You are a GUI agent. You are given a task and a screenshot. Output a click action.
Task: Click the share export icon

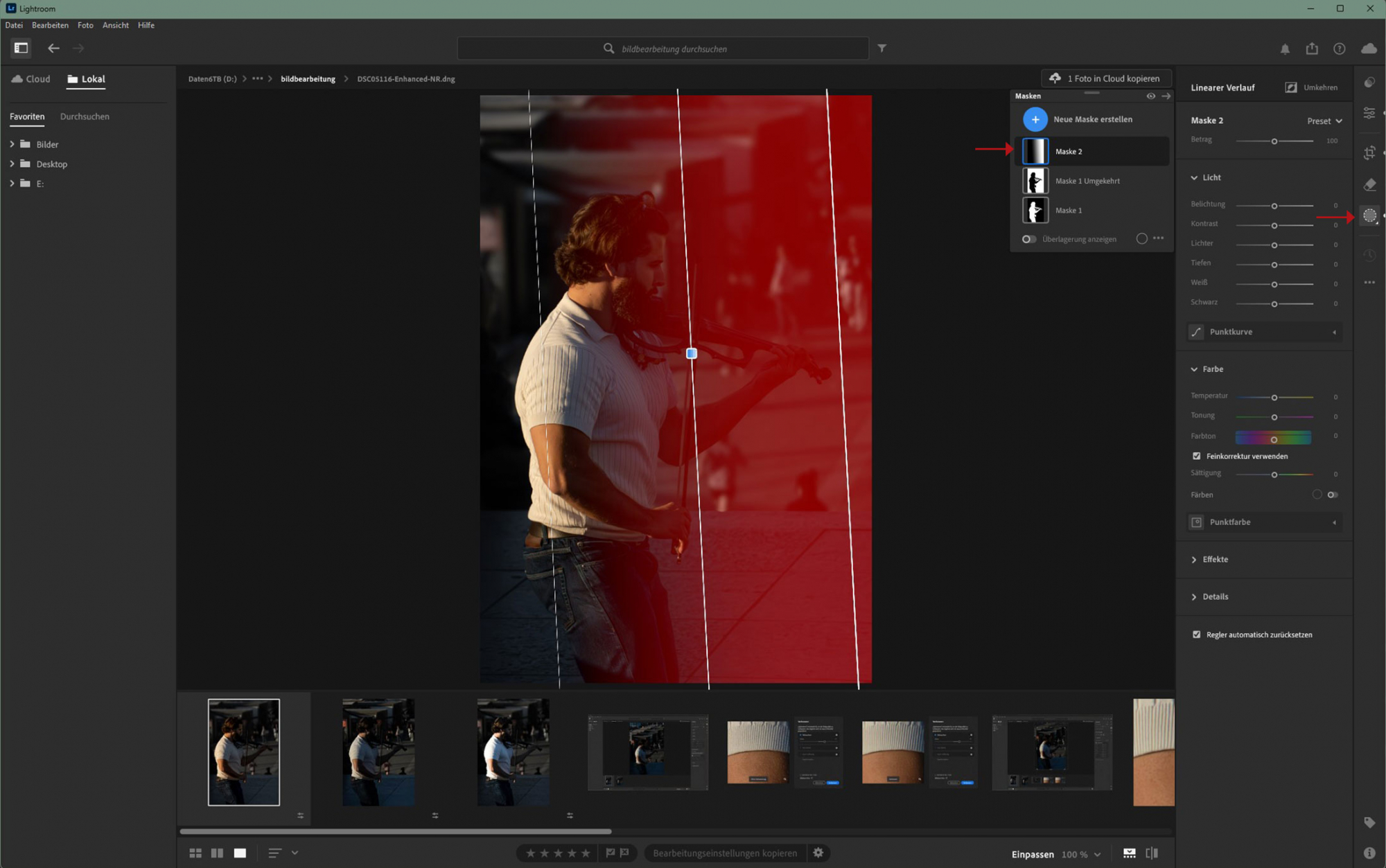(1312, 48)
